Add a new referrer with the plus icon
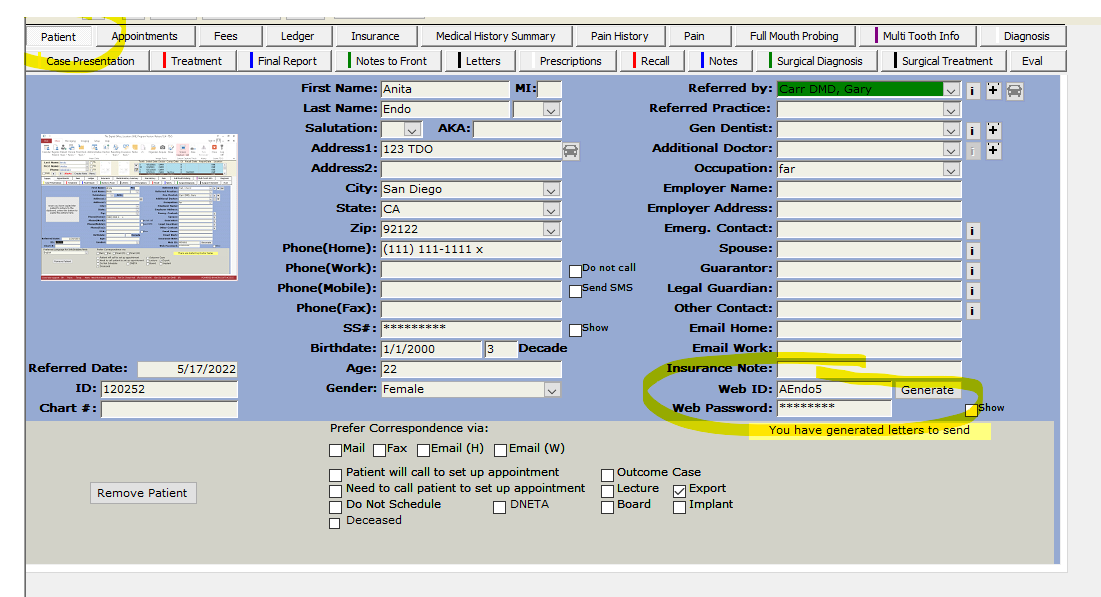Screen dimensions: 1101x597 (x=993, y=91)
